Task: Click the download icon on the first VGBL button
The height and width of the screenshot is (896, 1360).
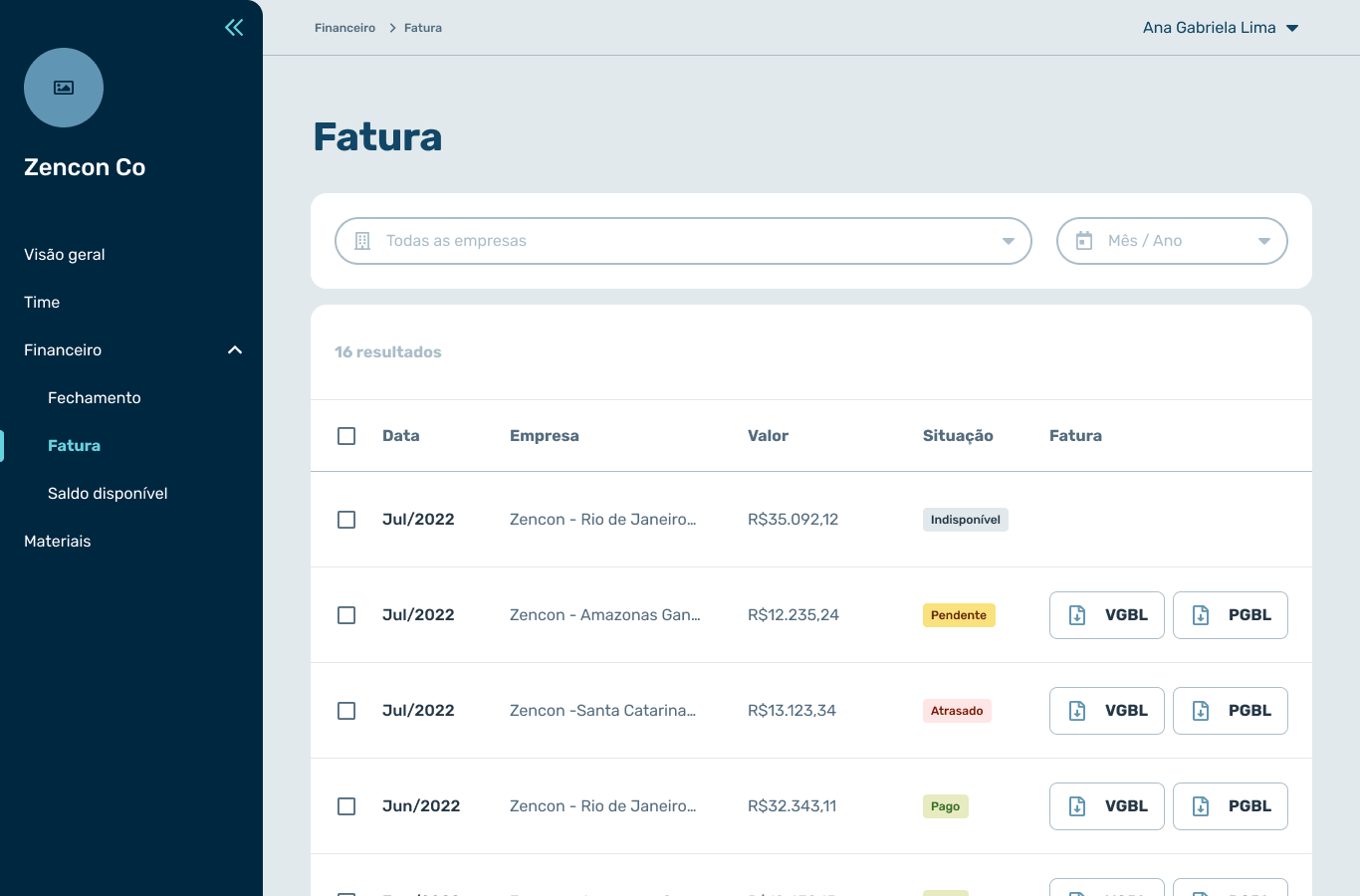Action: point(1076,614)
